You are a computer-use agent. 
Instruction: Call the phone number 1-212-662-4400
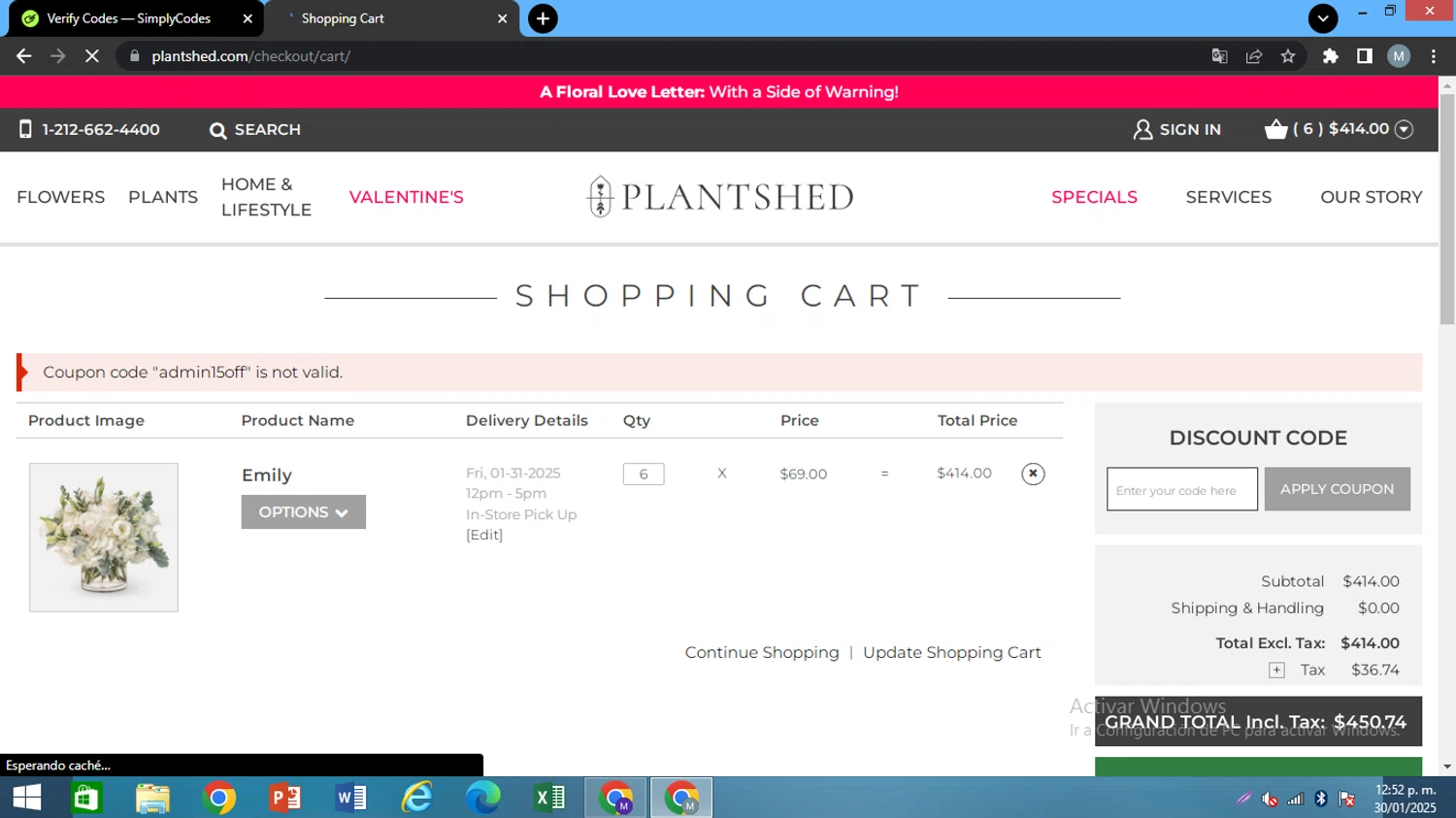tap(89, 129)
